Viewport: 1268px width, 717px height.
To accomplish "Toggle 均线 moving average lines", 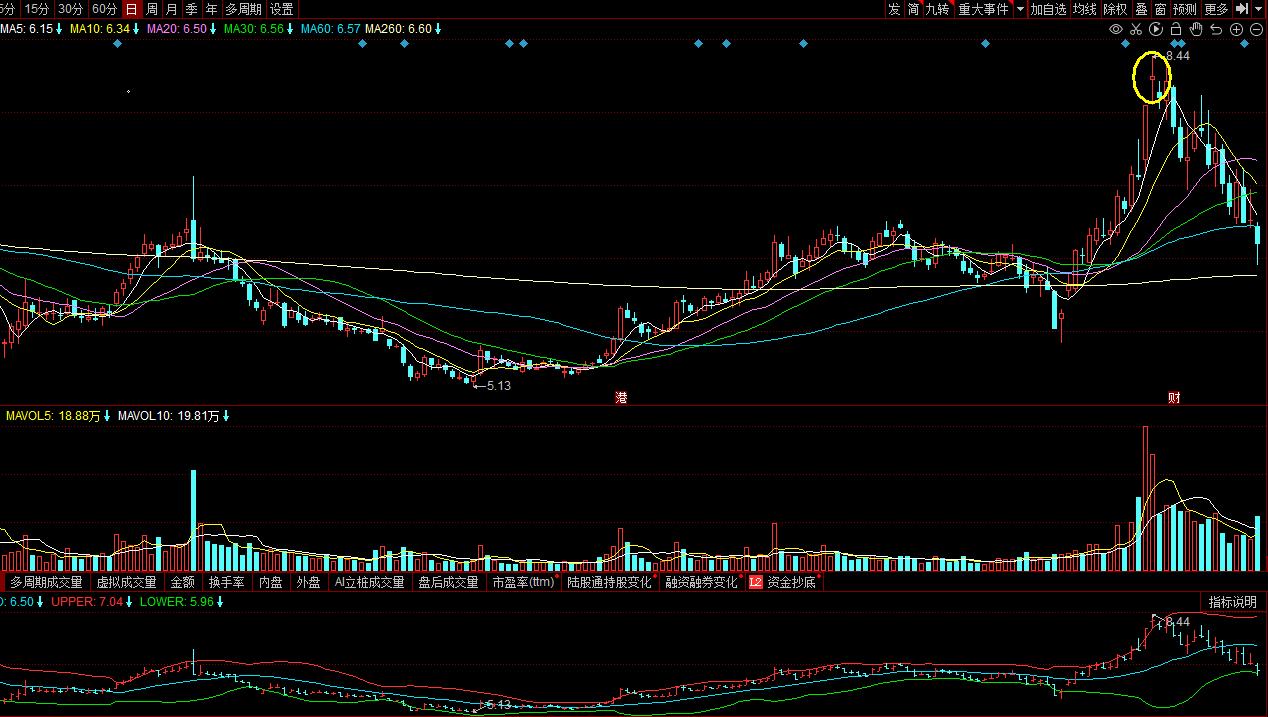I will point(1085,9).
